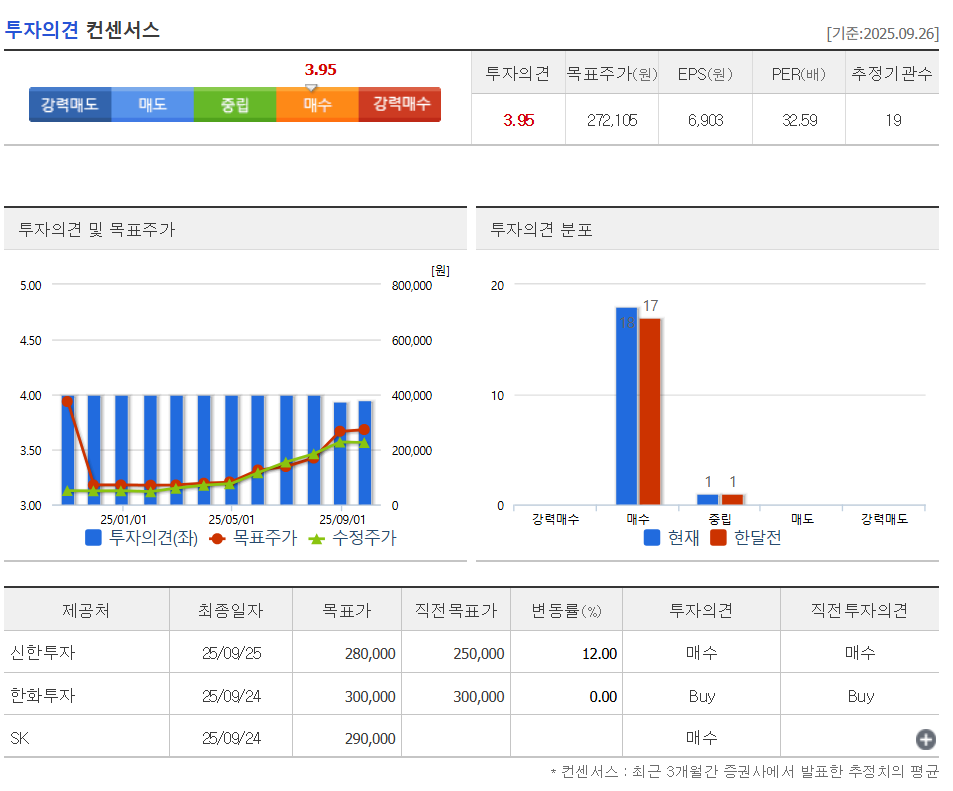Click the 3.95 marker above the rating bar
953x791 pixels.
pyautogui.click(x=320, y=70)
